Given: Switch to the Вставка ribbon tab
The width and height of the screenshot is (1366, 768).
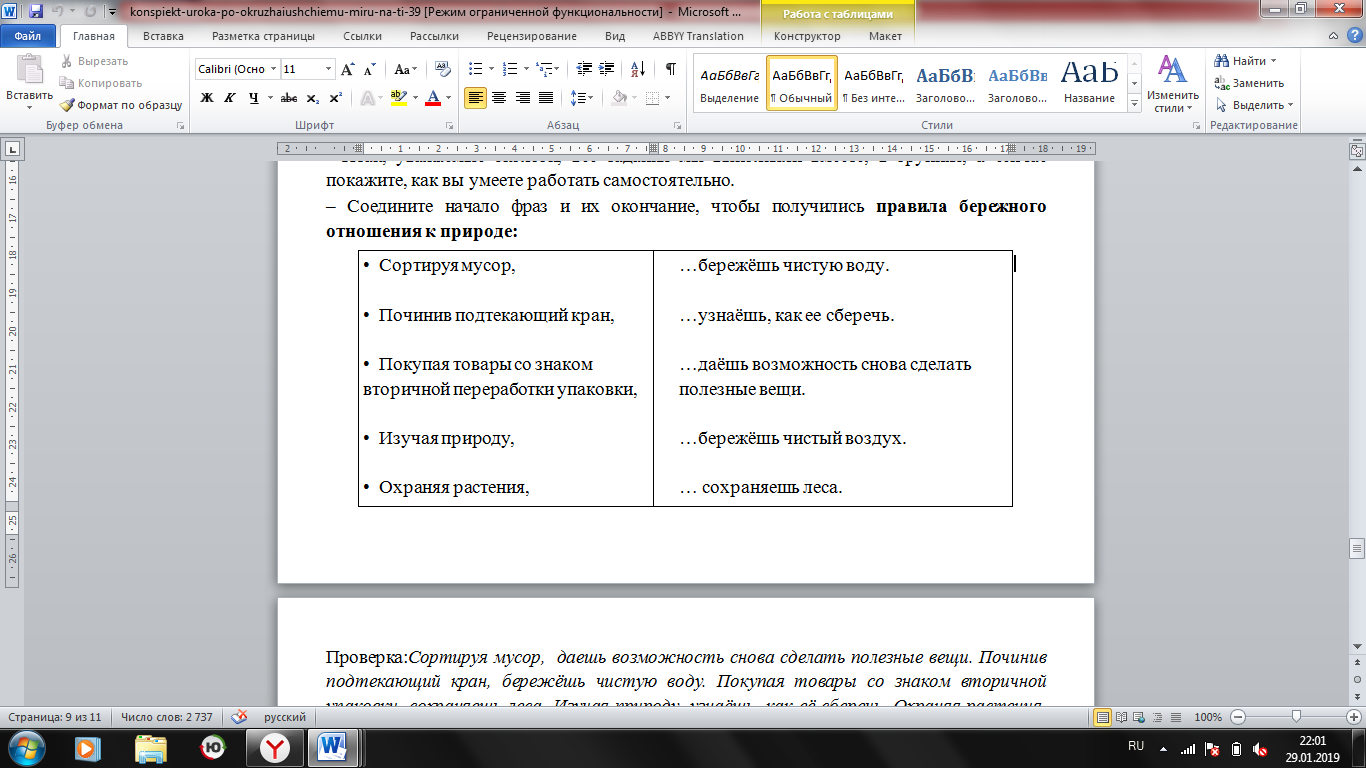Looking at the screenshot, I should [163, 36].
